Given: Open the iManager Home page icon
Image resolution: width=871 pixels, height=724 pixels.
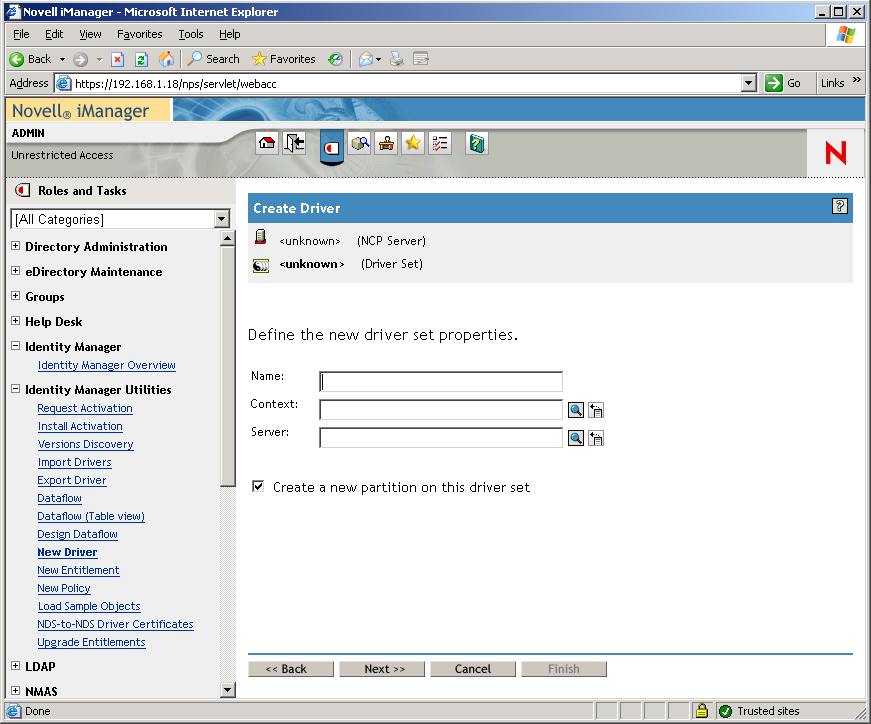Looking at the screenshot, I should tap(266, 143).
